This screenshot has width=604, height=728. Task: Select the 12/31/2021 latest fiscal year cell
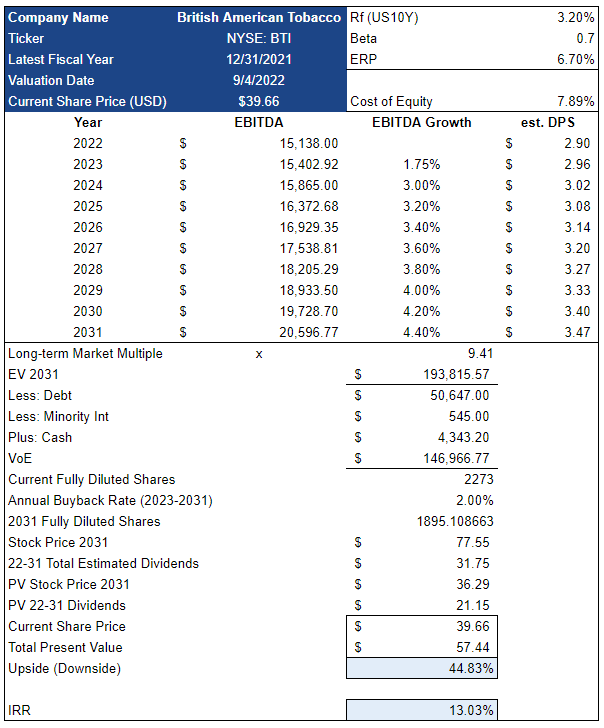click(259, 59)
